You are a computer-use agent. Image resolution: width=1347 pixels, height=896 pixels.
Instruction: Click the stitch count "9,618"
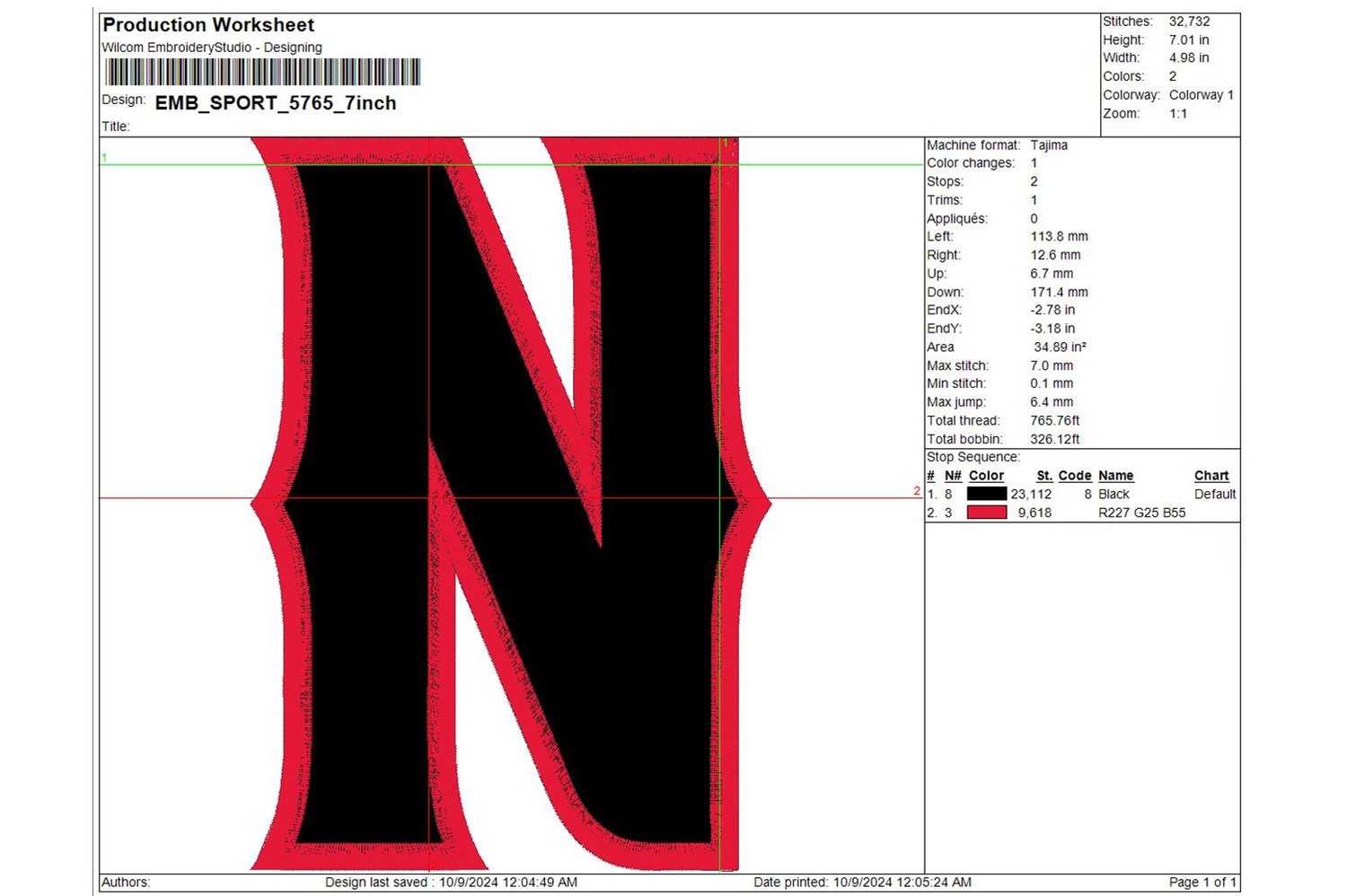[x=1034, y=513]
